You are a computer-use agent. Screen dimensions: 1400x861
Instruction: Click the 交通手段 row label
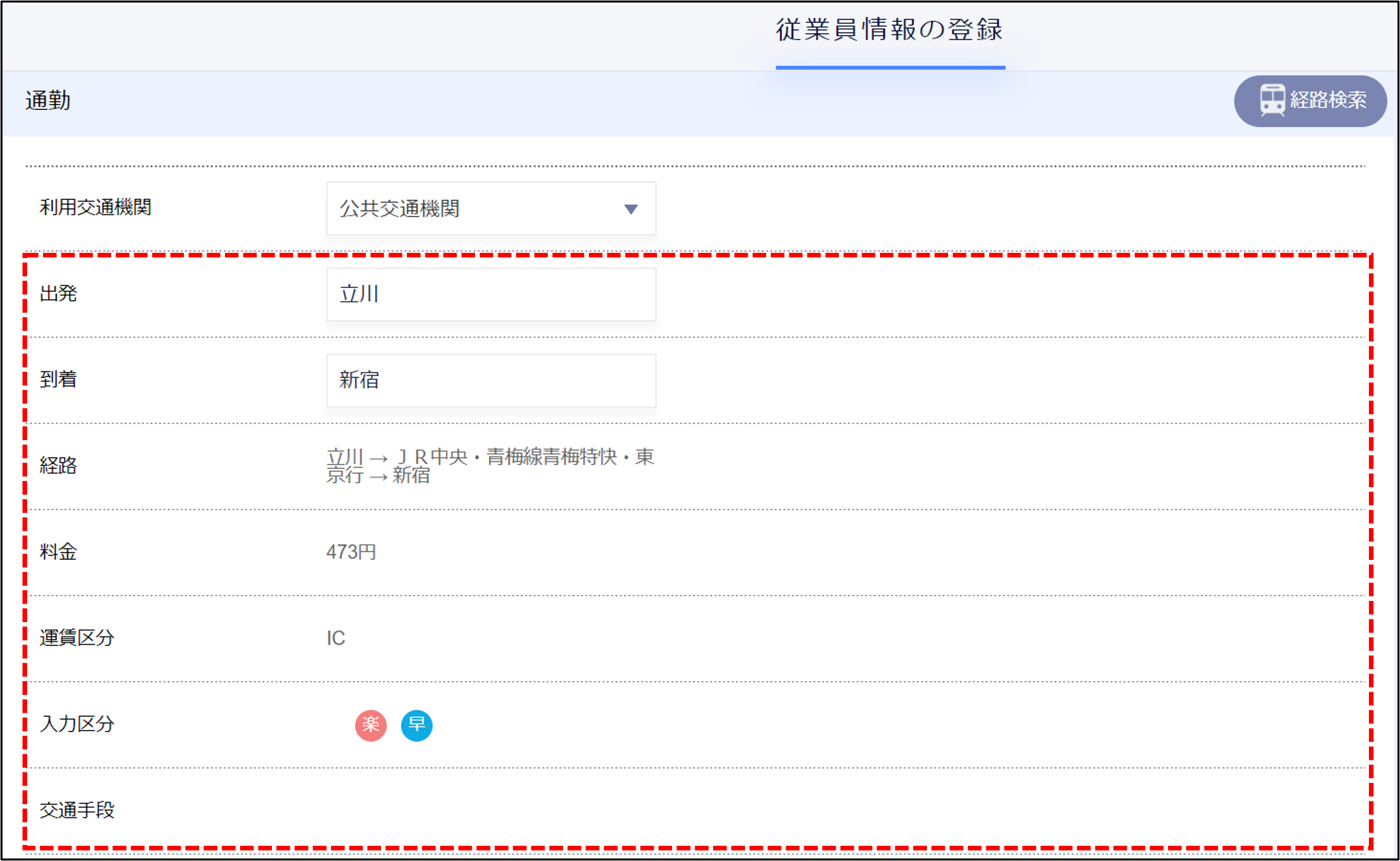77,810
